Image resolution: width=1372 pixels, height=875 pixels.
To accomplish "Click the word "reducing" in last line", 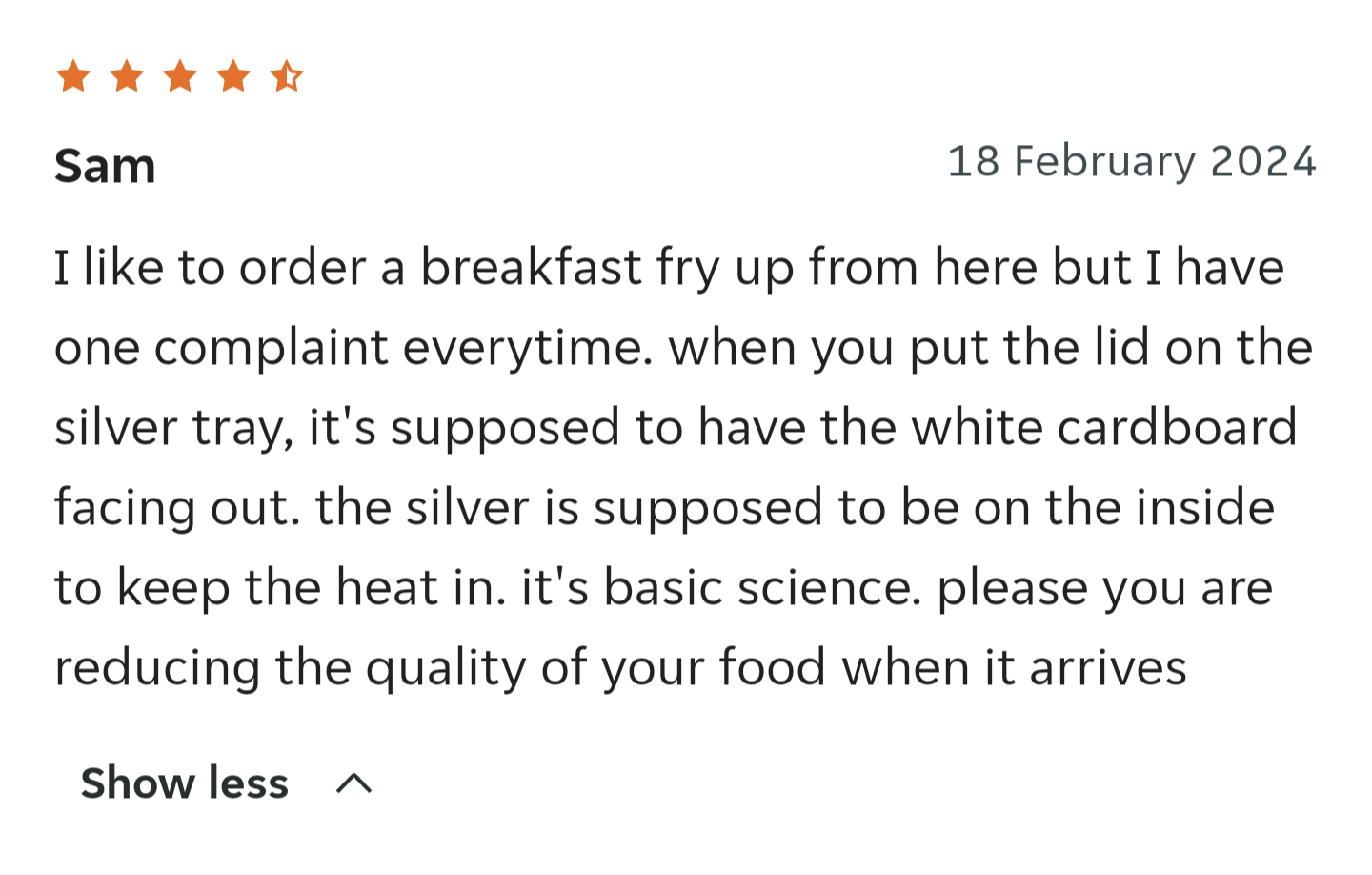I will tap(157, 667).
